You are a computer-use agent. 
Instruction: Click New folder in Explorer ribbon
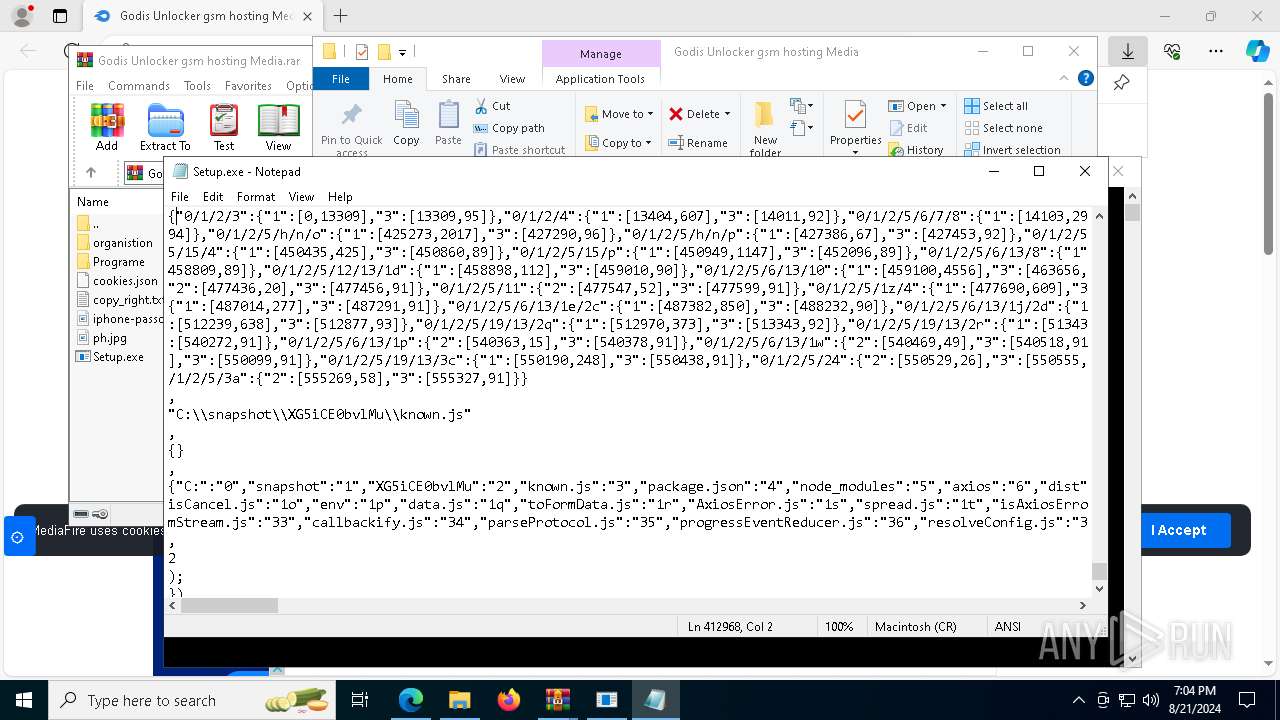tap(765, 129)
